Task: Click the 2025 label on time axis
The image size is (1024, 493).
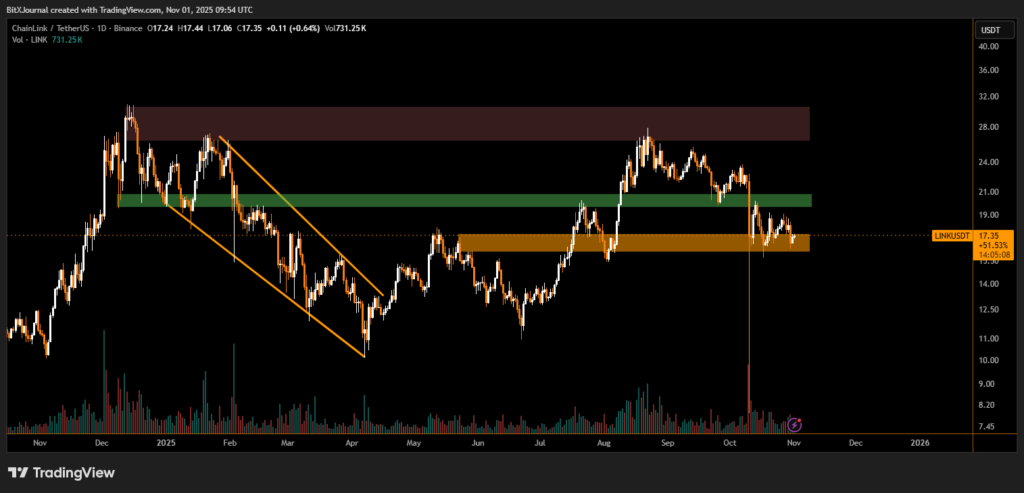Action: point(165,441)
